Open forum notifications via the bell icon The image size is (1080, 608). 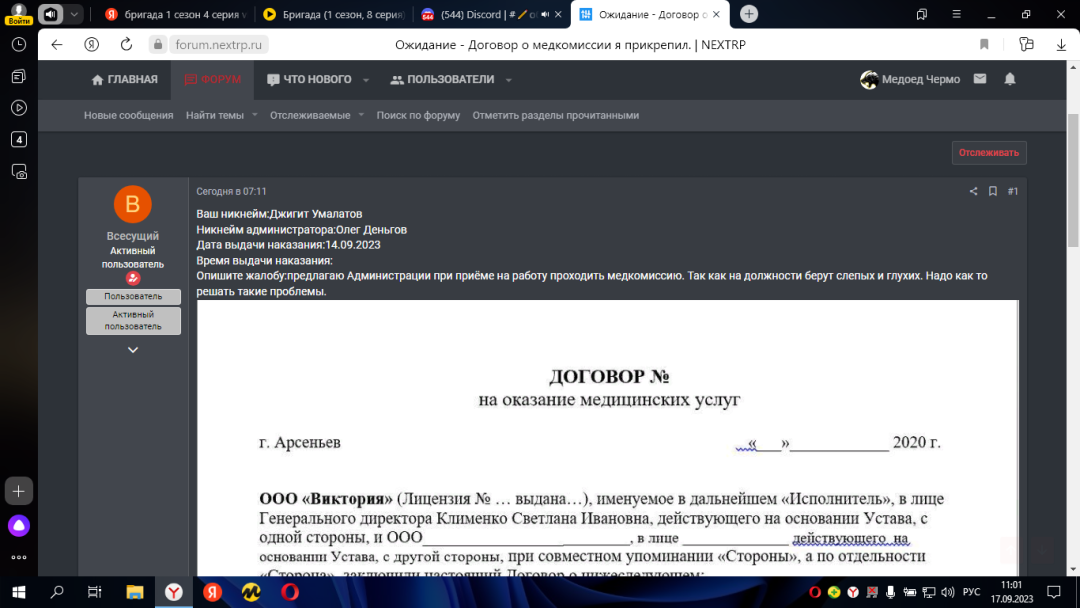point(1008,79)
